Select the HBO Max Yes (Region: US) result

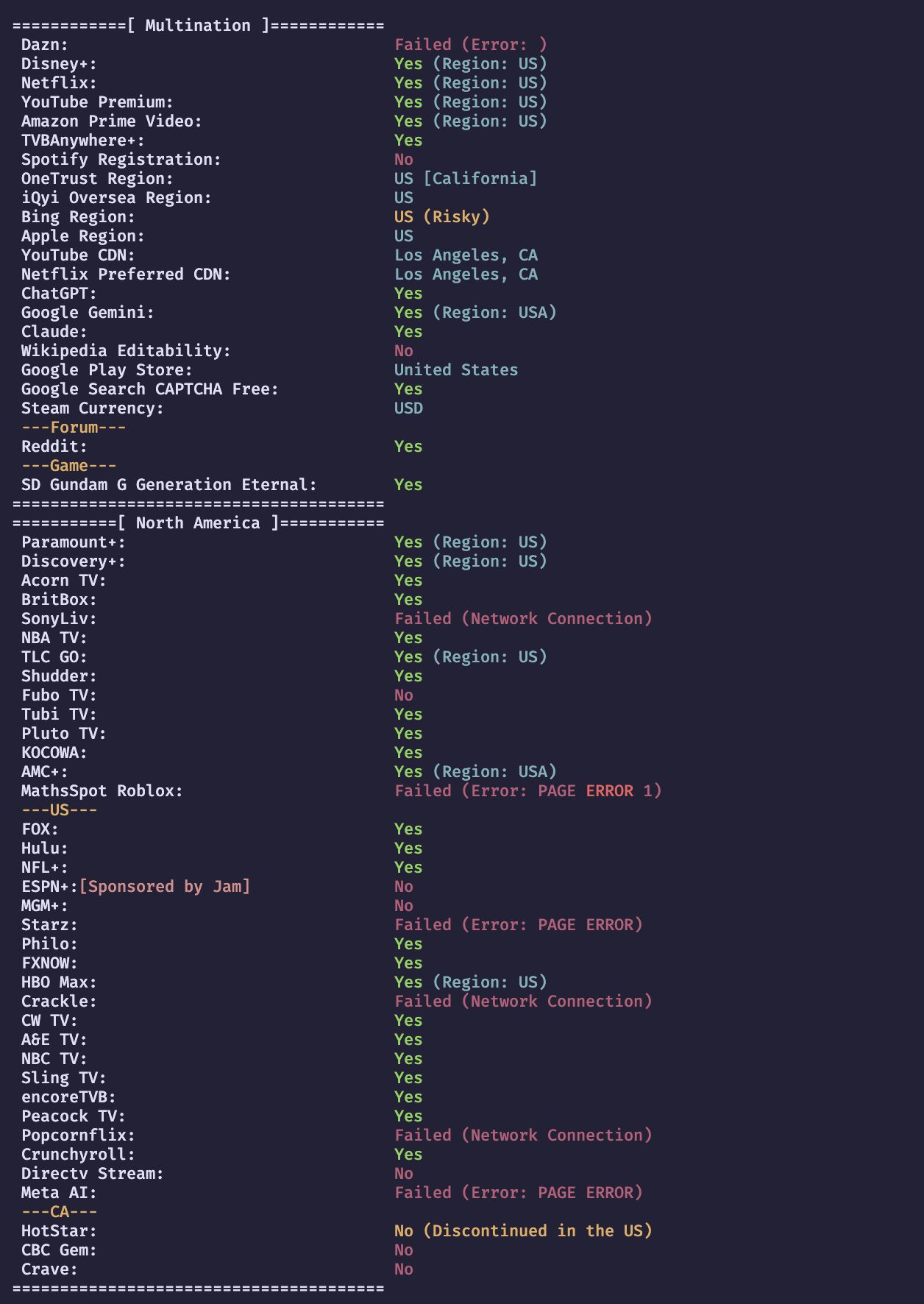471,982
